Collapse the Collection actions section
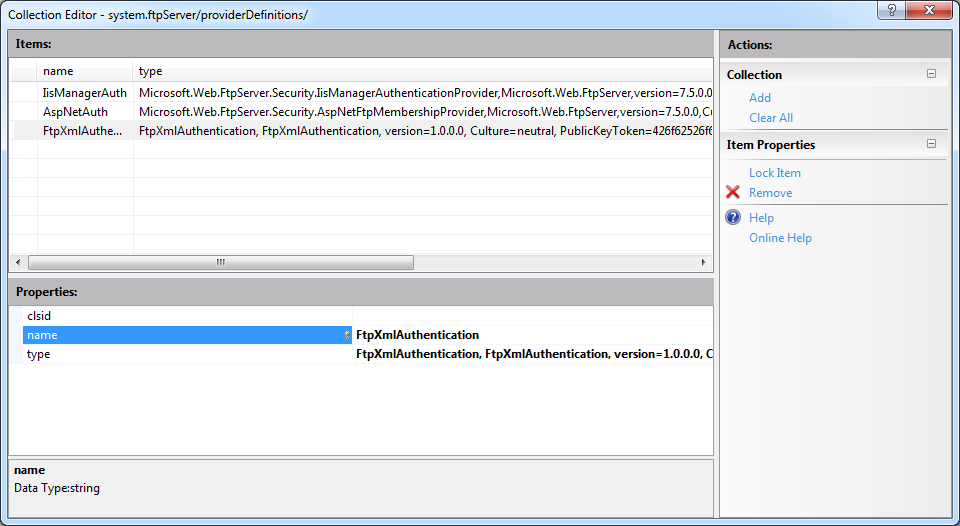The height and width of the screenshot is (526, 960). click(x=931, y=74)
